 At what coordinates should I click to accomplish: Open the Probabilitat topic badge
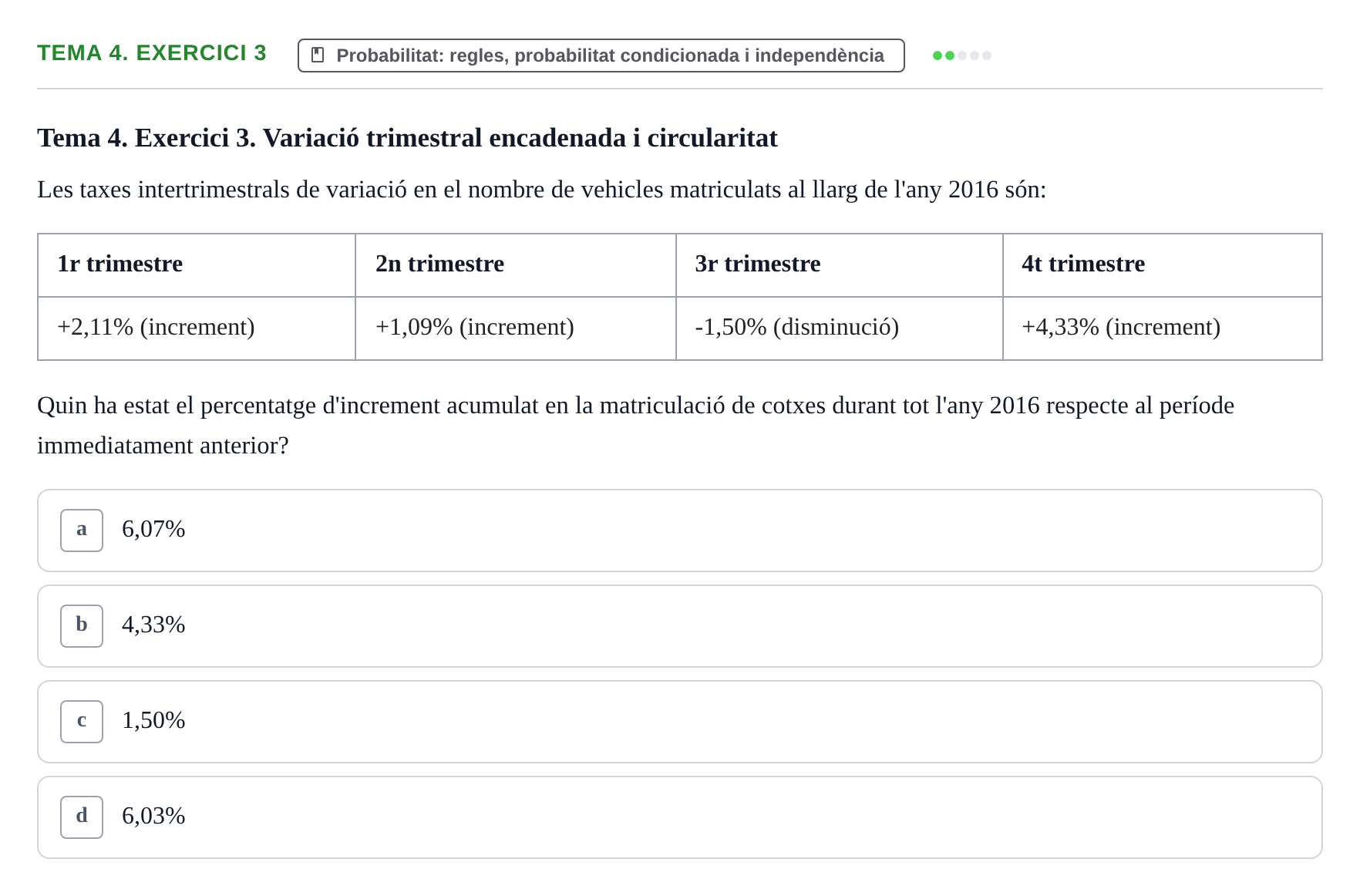[x=601, y=56]
